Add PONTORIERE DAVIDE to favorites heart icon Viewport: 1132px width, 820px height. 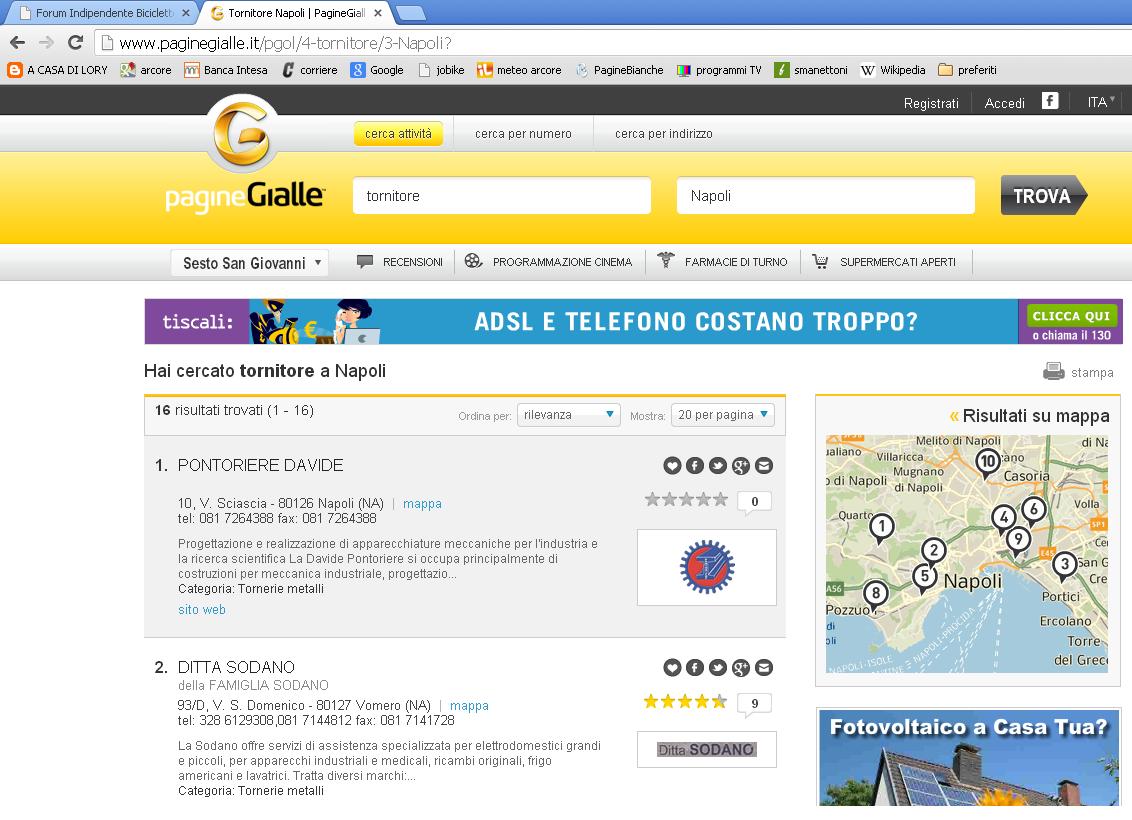click(672, 466)
